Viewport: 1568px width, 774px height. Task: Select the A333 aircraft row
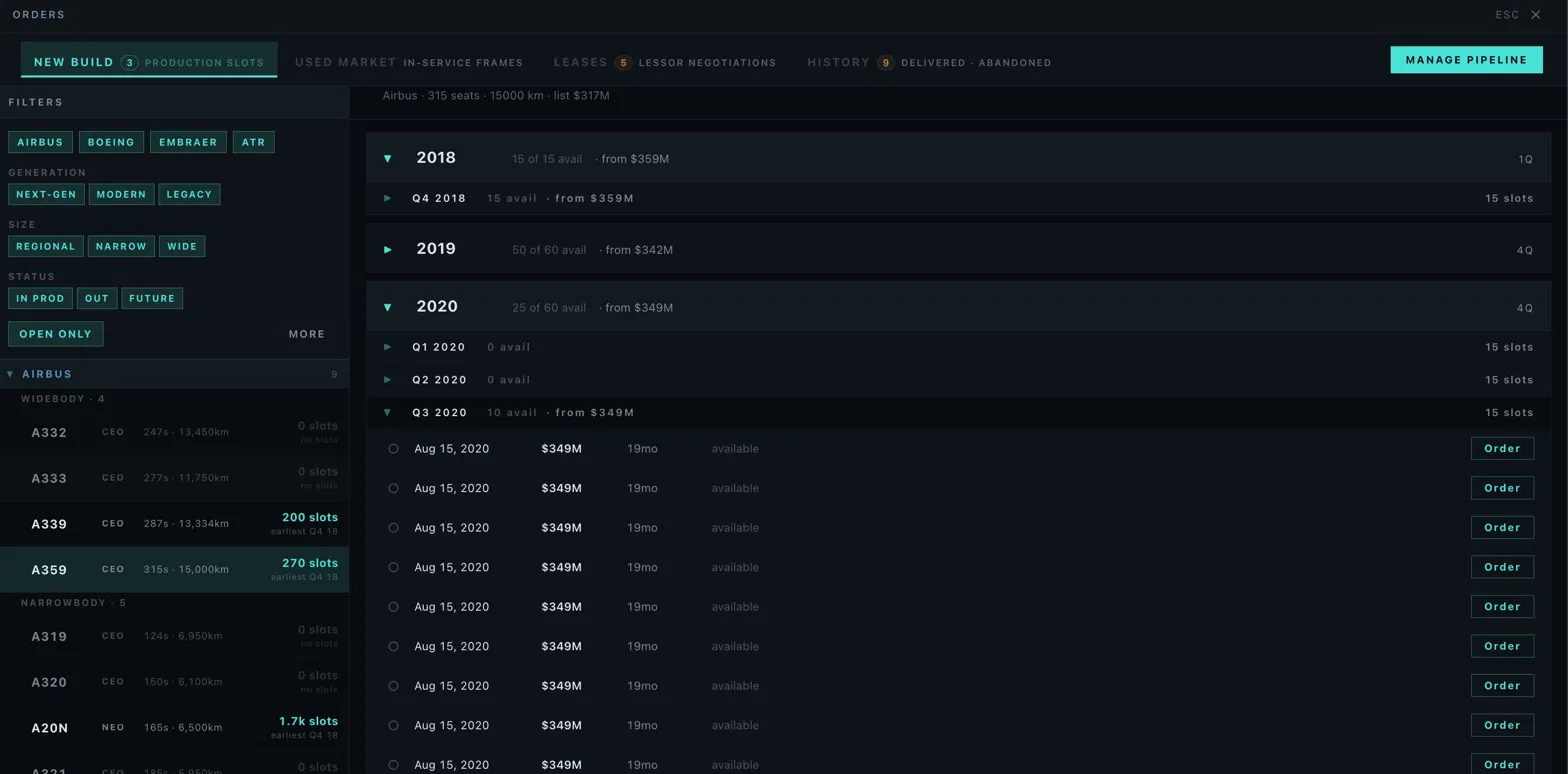[174, 479]
